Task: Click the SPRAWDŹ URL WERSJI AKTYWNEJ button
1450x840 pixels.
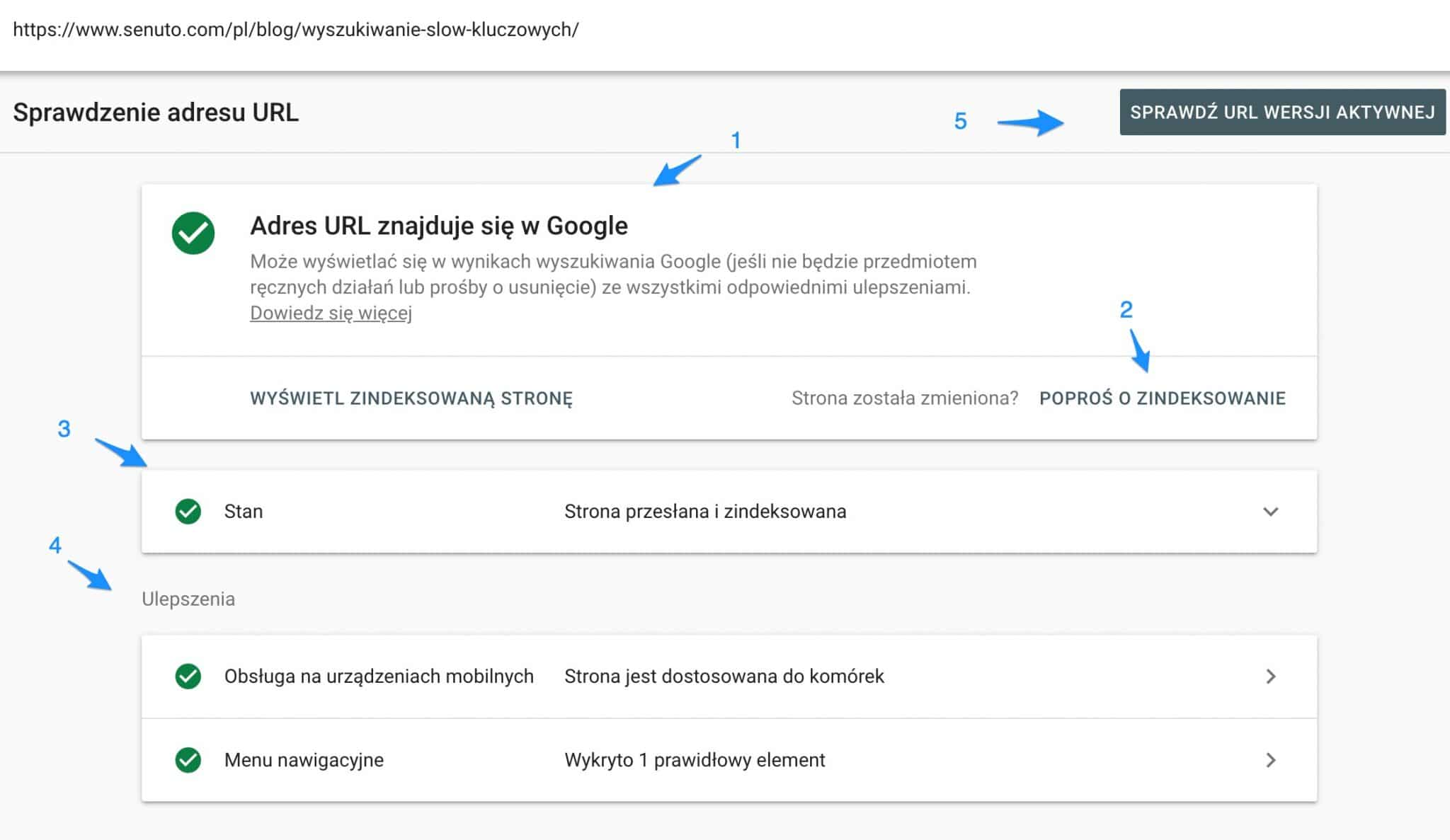Action: [x=1282, y=112]
